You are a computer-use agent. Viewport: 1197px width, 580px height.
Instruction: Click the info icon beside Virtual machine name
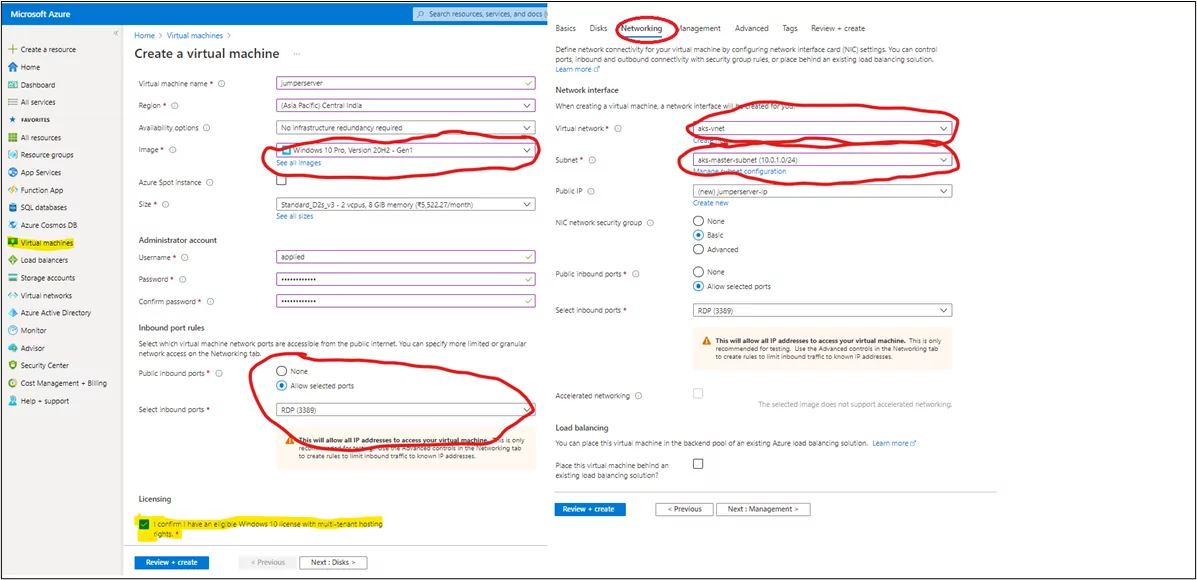pyautogui.click(x=221, y=84)
